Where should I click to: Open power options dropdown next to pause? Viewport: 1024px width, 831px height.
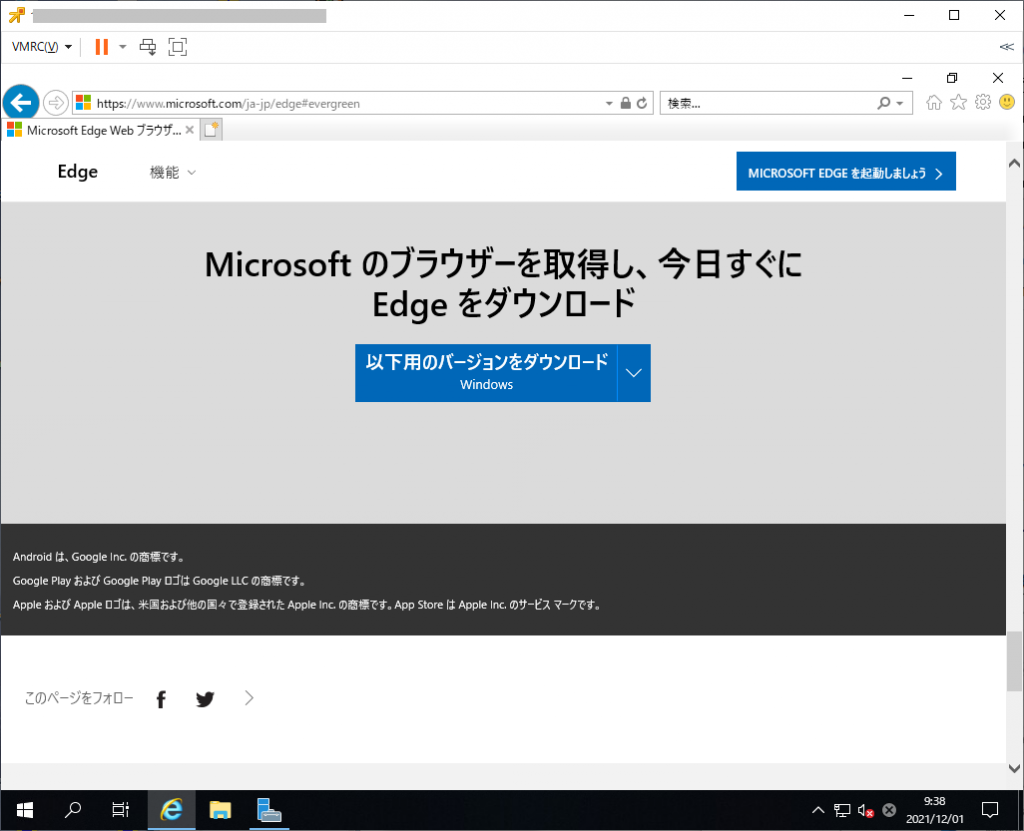point(123,47)
